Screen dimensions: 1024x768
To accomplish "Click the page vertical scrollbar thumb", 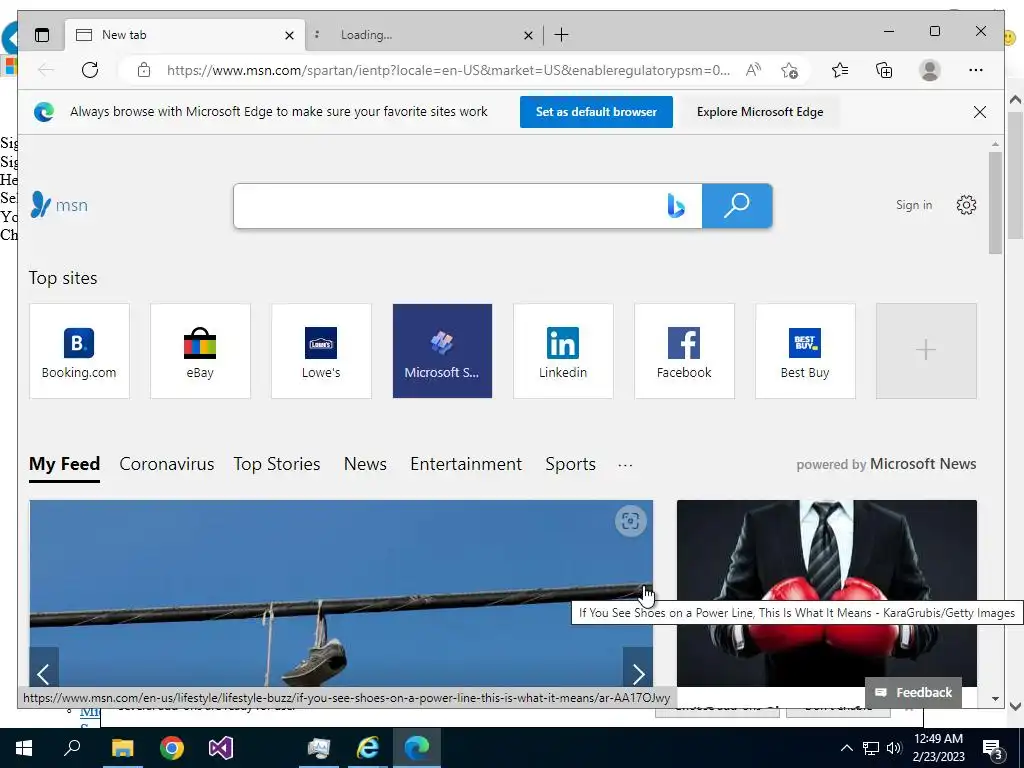I will [x=995, y=202].
